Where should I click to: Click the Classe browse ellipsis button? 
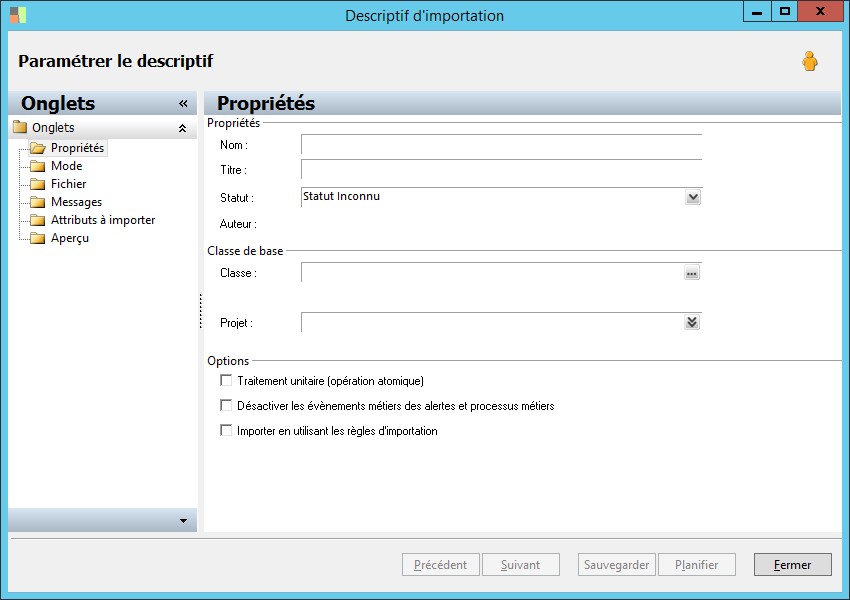point(691,273)
